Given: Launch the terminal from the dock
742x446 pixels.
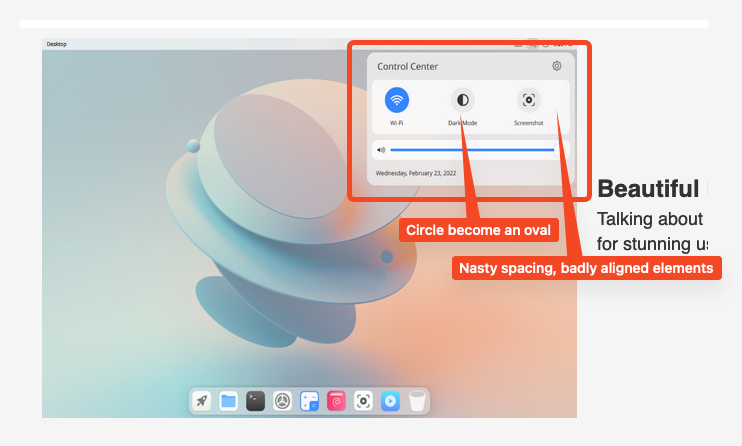Looking at the screenshot, I should [255, 401].
